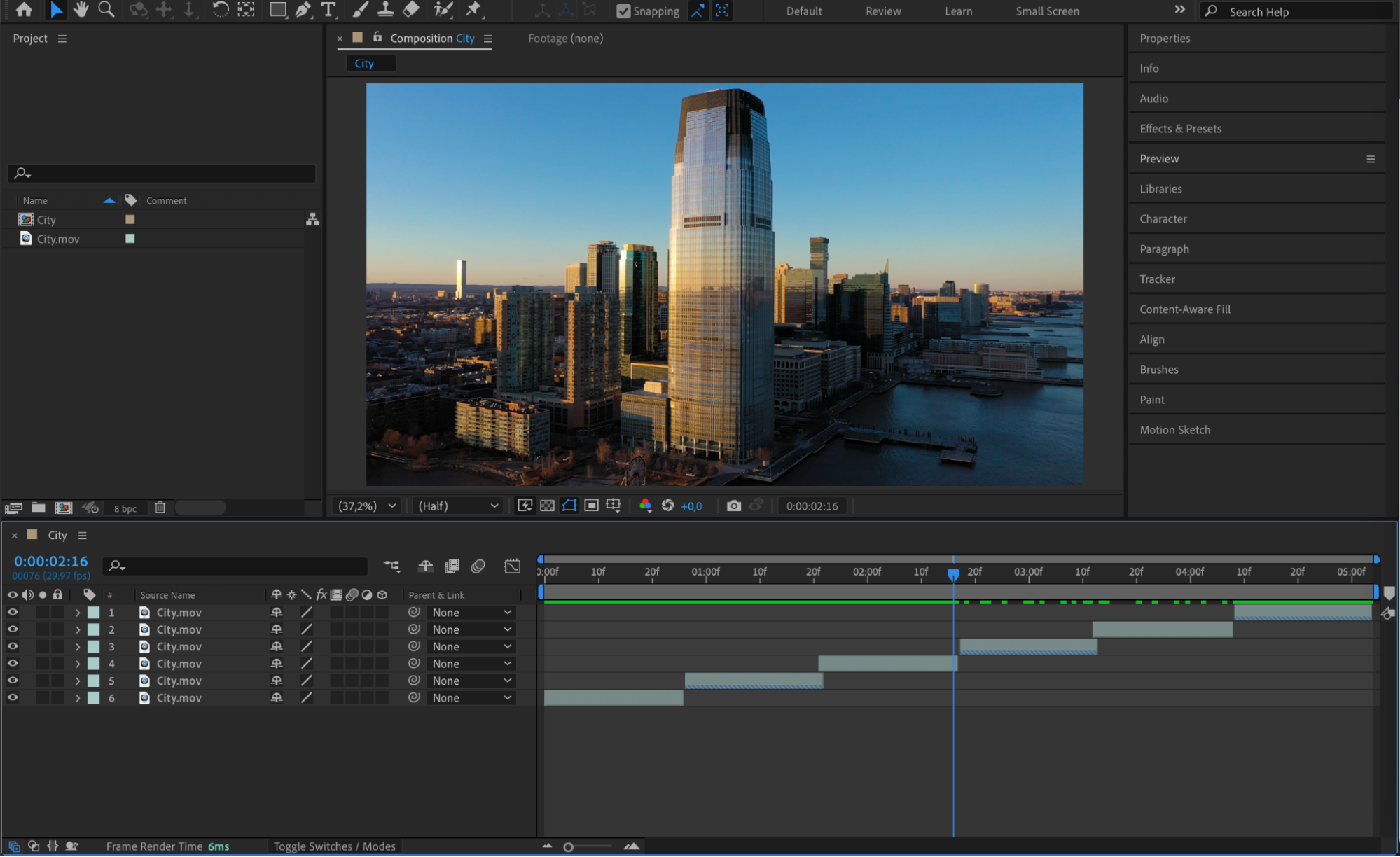Screen dimensions: 1400x857
Task: Open the magnification 37,2% dropdown
Action: tap(367, 506)
